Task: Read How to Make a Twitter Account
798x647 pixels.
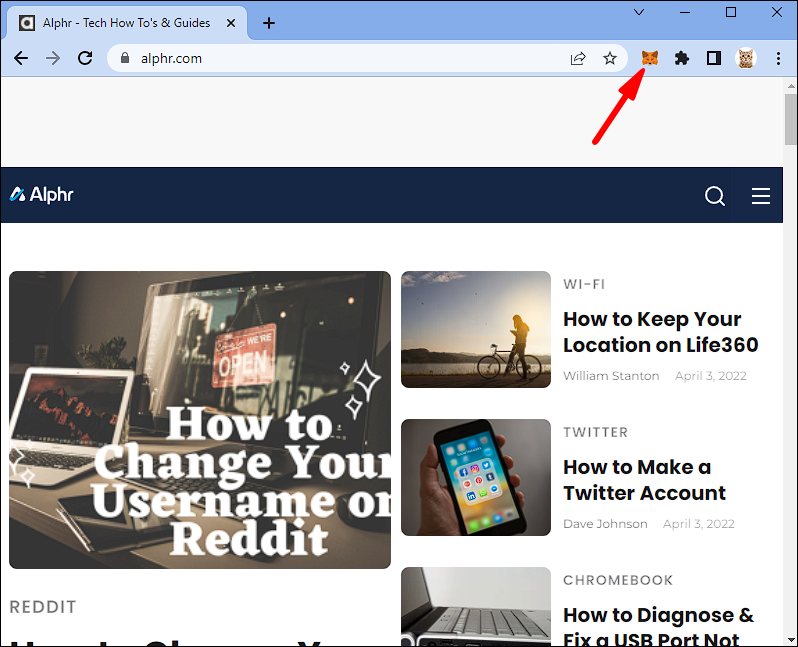Action: [644, 480]
